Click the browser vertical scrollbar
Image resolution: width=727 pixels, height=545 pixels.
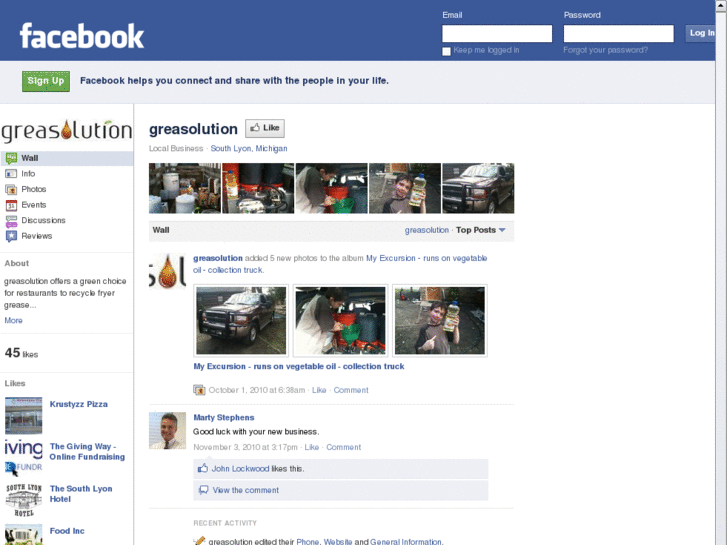[721, 272]
